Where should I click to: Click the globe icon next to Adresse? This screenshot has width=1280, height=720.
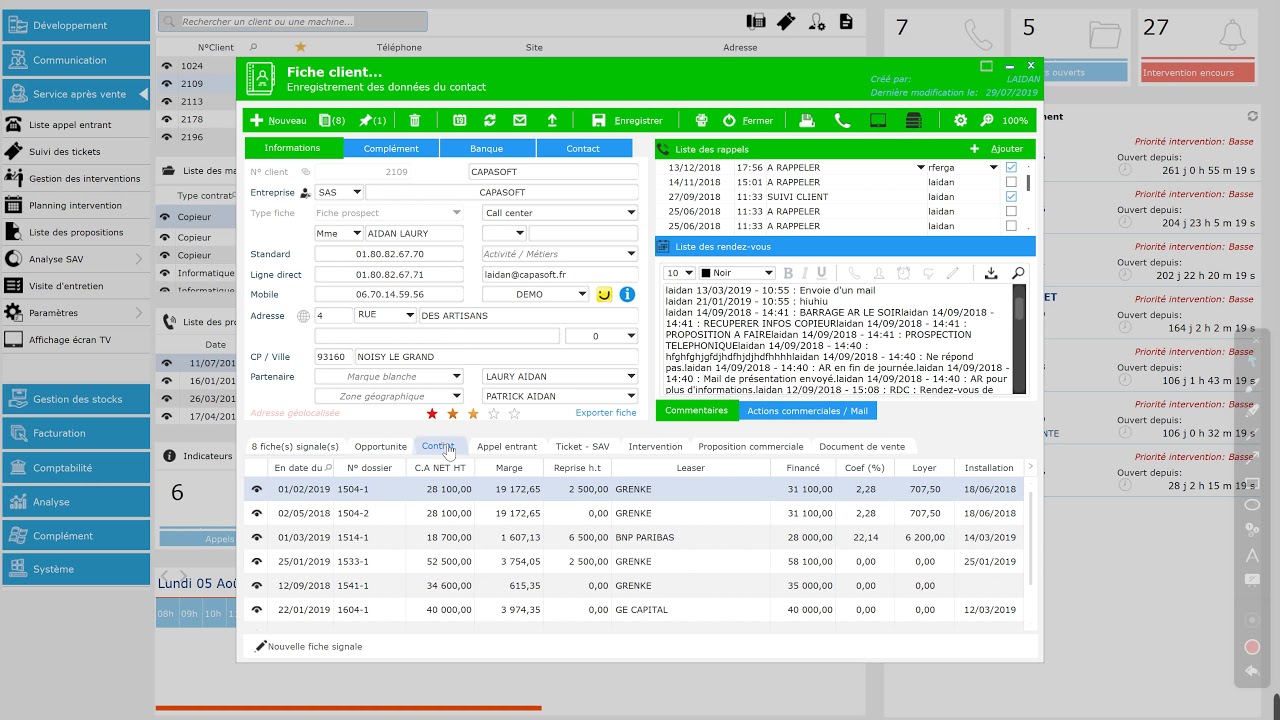[303, 316]
